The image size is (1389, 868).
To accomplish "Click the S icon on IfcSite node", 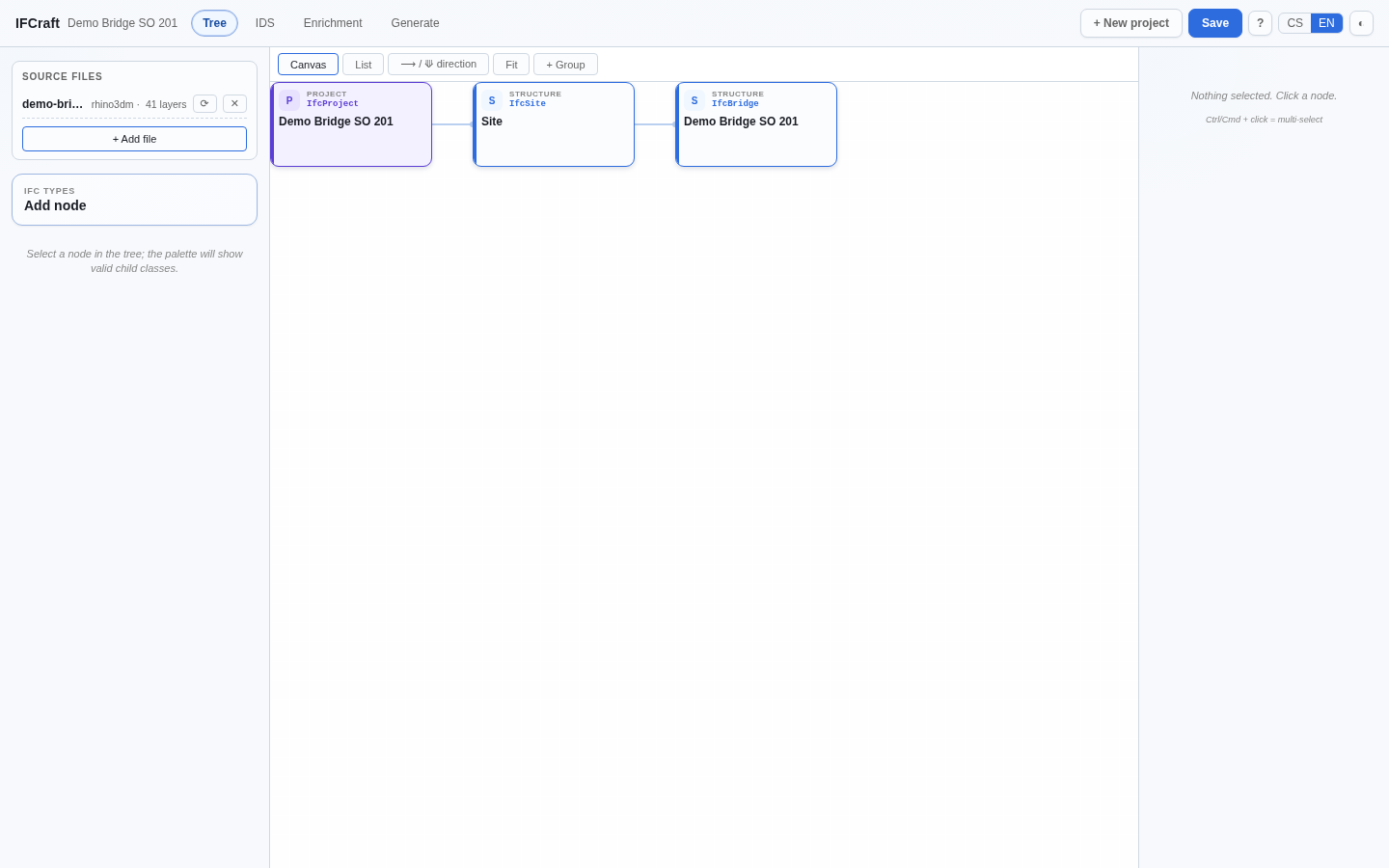I will pos(492,100).
